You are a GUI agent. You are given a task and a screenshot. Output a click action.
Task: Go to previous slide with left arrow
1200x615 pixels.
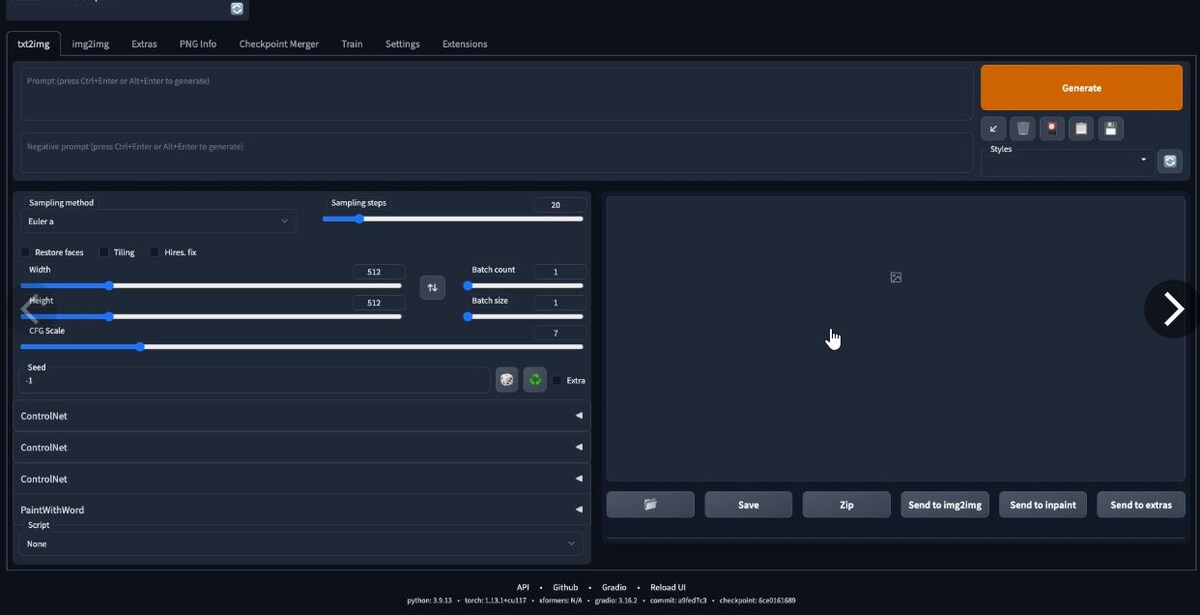tap(29, 309)
